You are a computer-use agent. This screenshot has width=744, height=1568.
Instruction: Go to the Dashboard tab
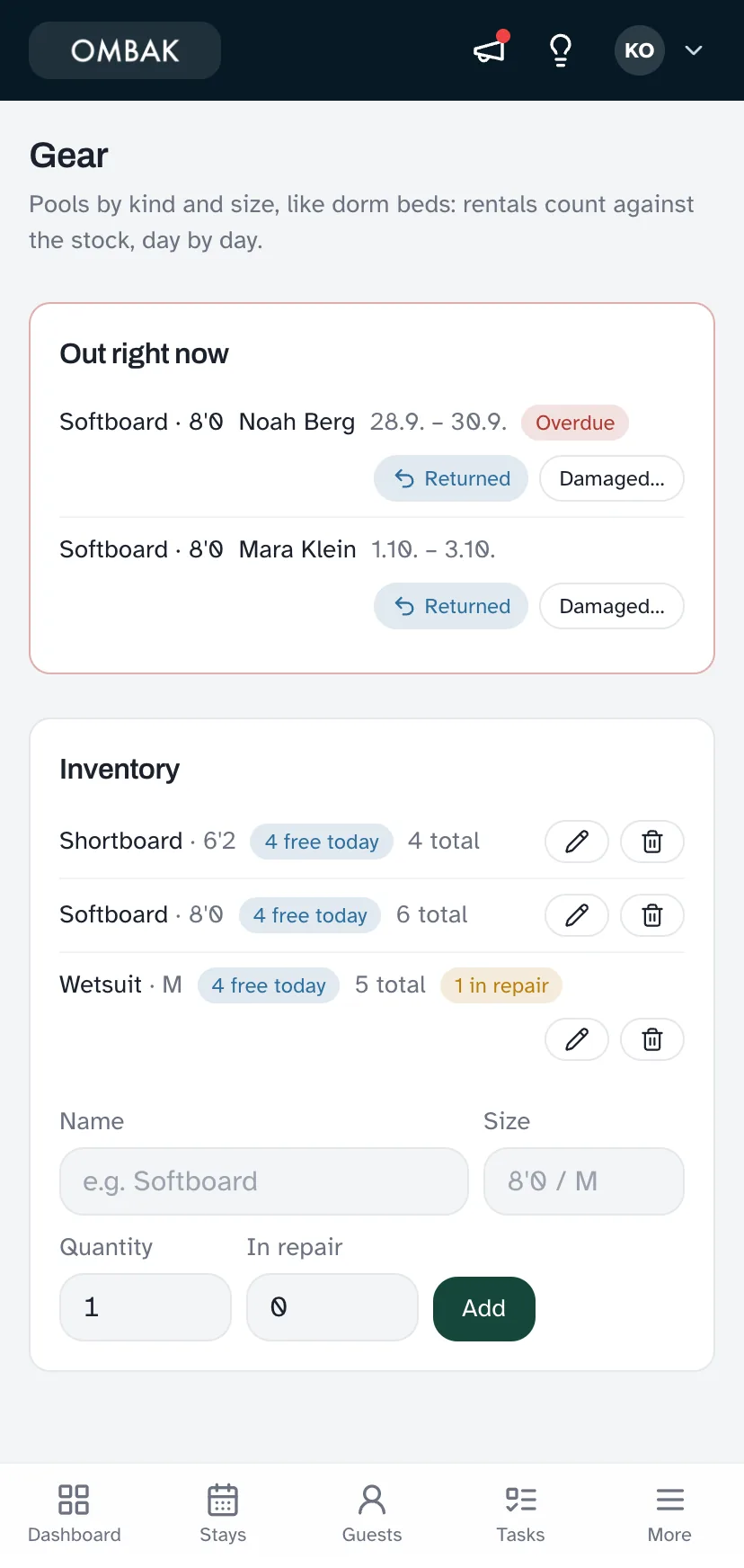tap(75, 1515)
